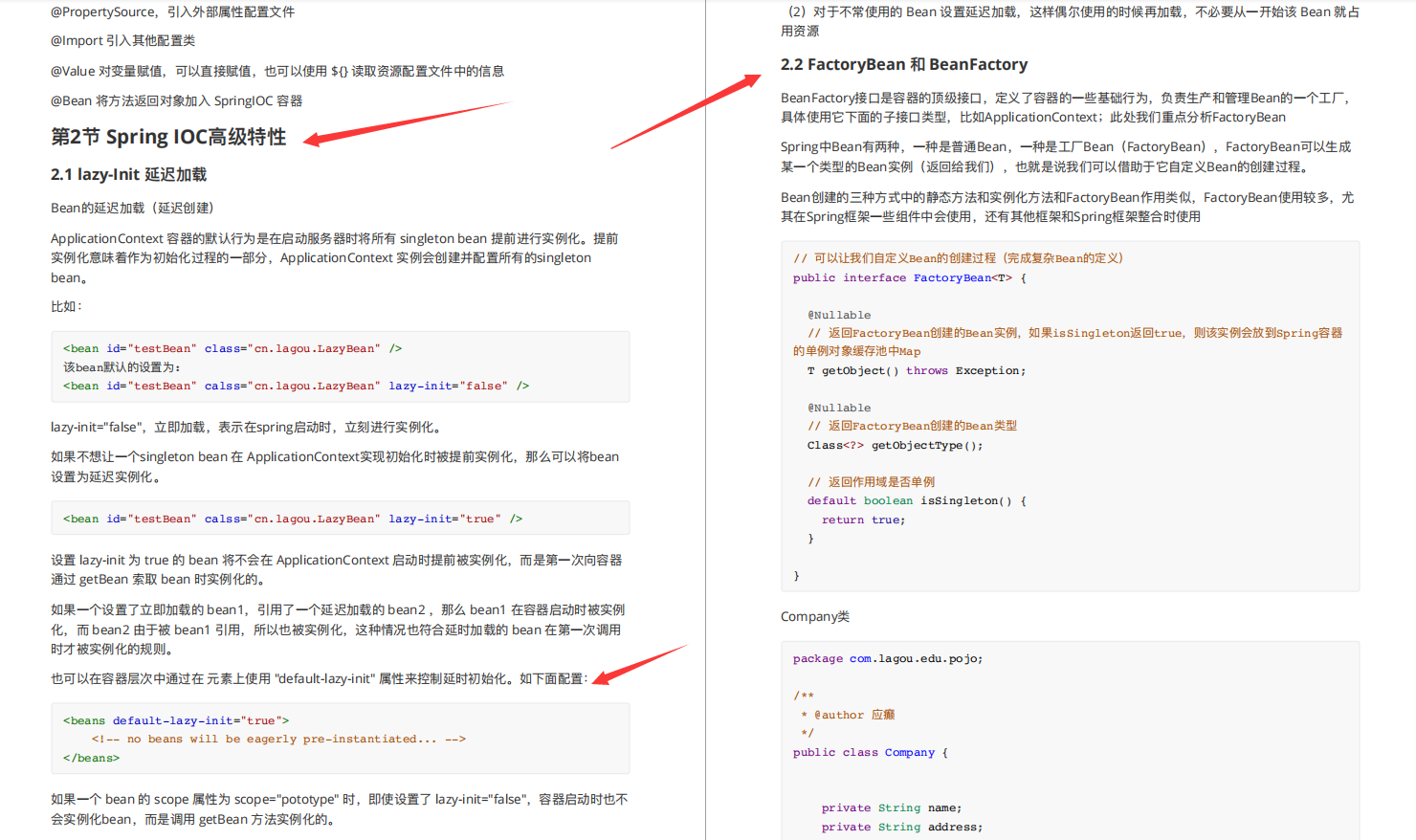Click the first testBean code block
Screen dimensions: 1416x840
[340, 366]
